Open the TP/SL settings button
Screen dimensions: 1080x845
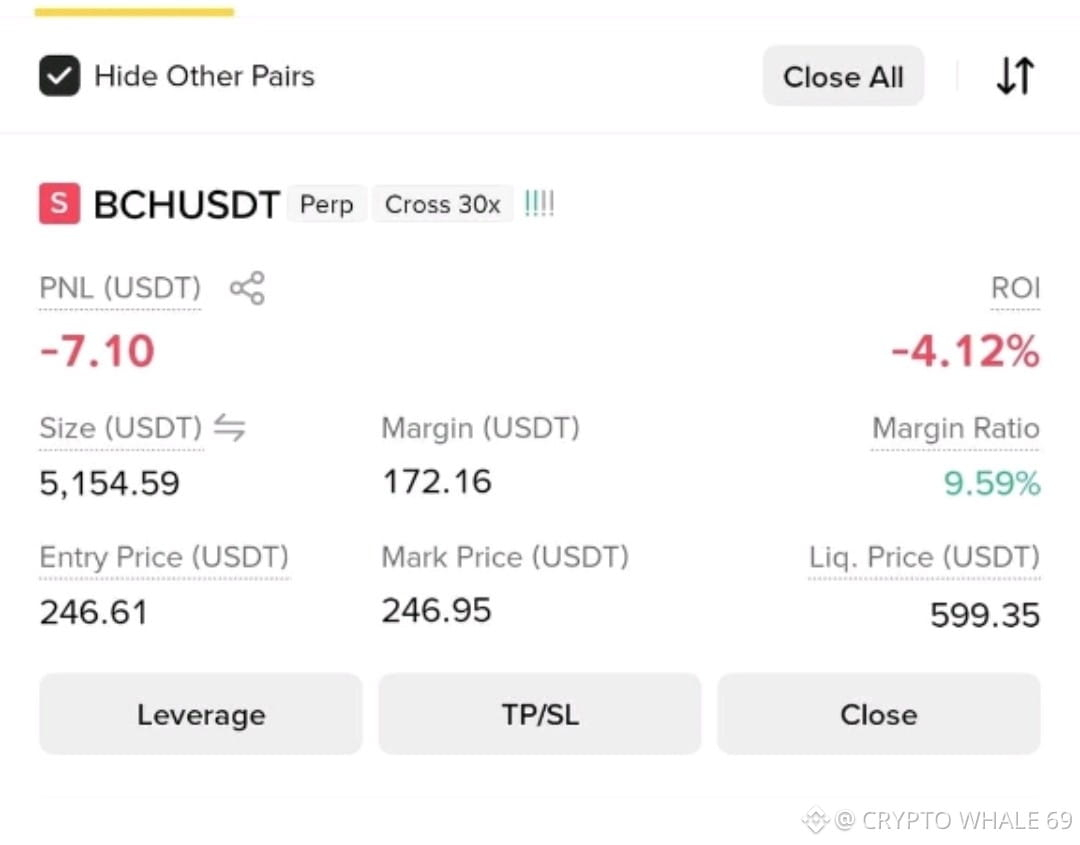click(x=540, y=714)
